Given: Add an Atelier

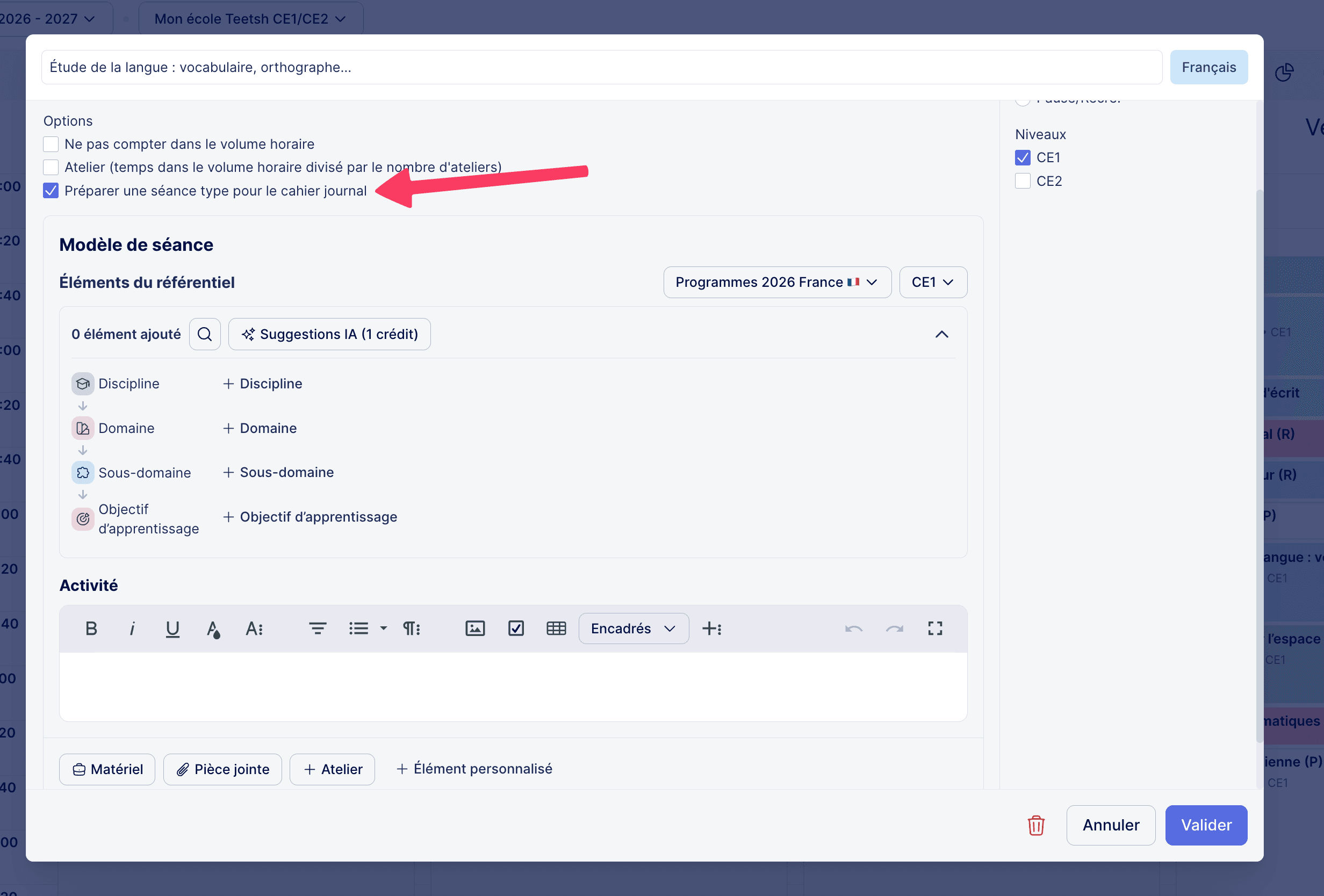Looking at the screenshot, I should pyautogui.click(x=332, y=770).
